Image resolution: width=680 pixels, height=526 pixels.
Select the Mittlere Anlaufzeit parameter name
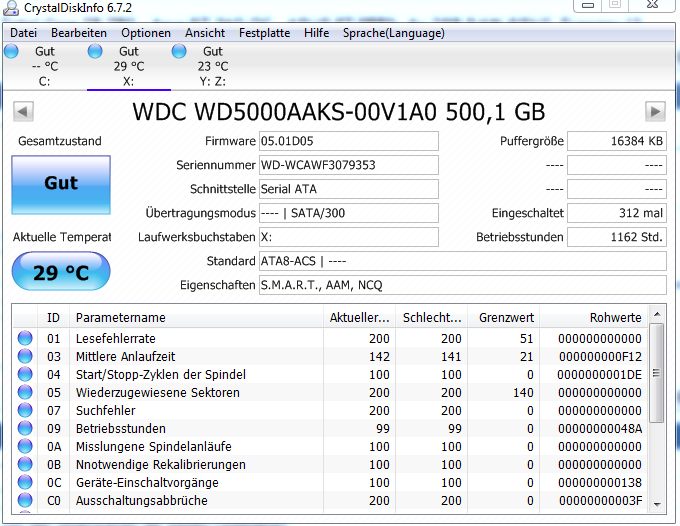pyautogui.click(x=125, y=356)
